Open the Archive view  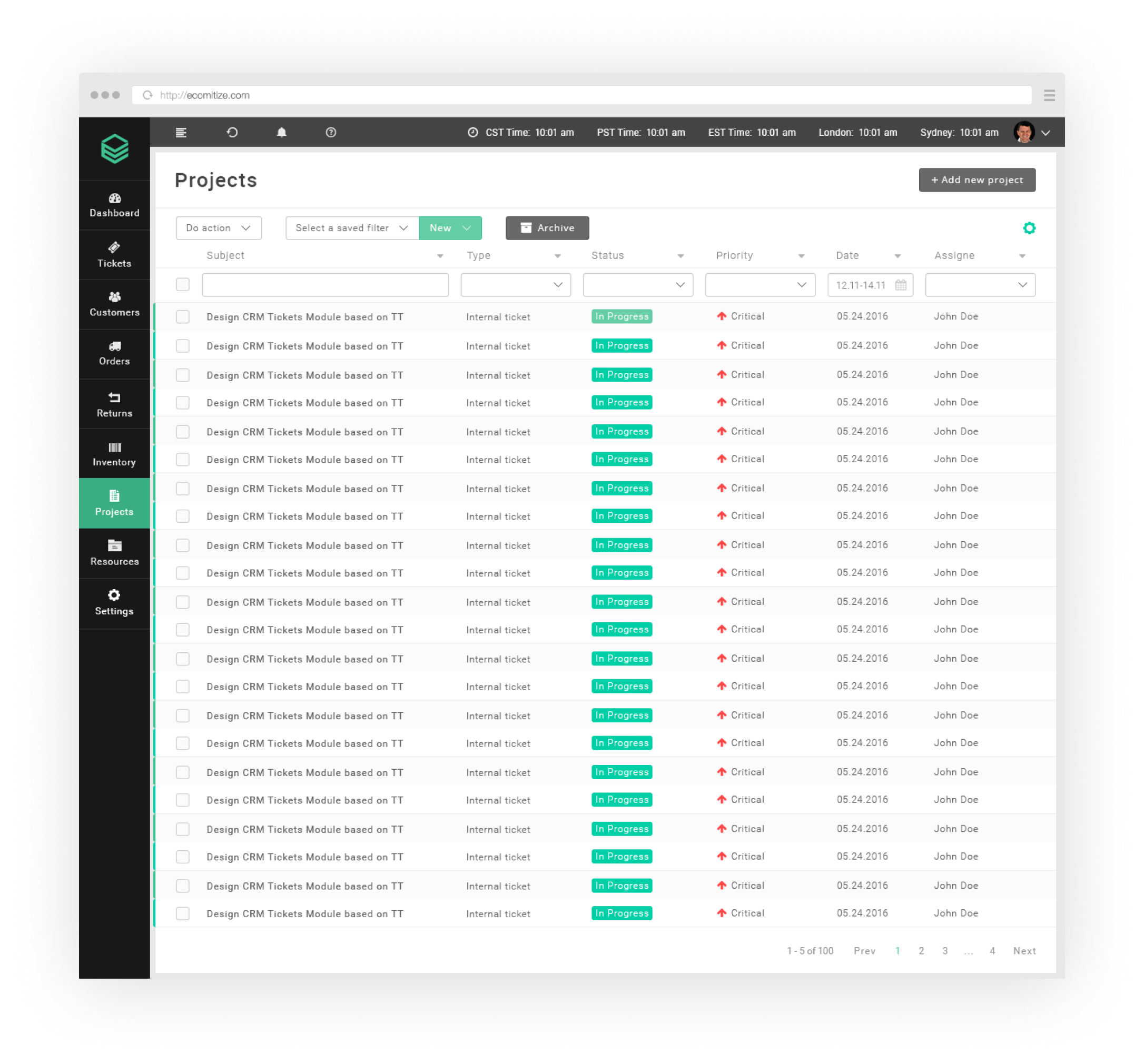click(x=547, y=228)
